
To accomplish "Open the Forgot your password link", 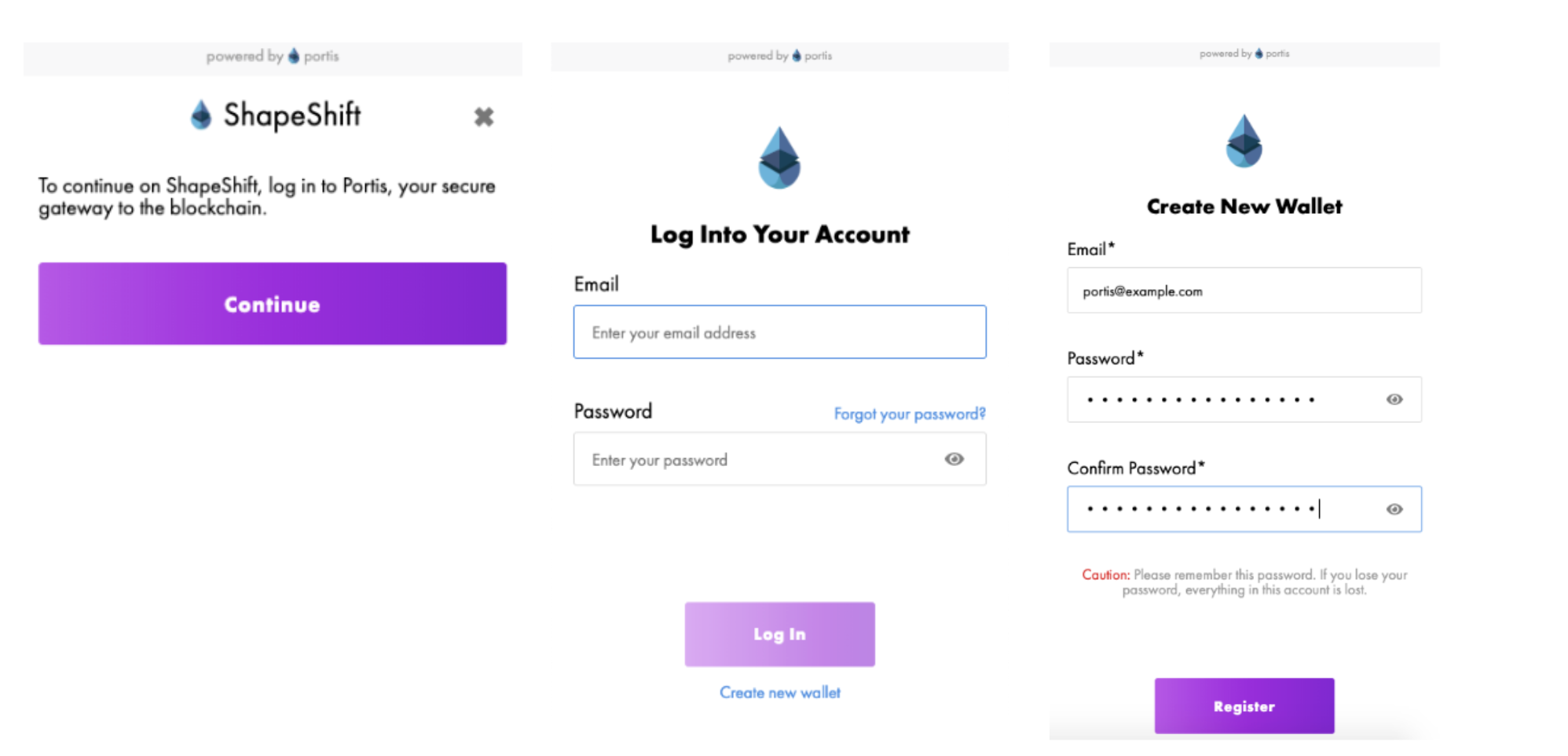I will pyautogui.click(x=909, y=413).
